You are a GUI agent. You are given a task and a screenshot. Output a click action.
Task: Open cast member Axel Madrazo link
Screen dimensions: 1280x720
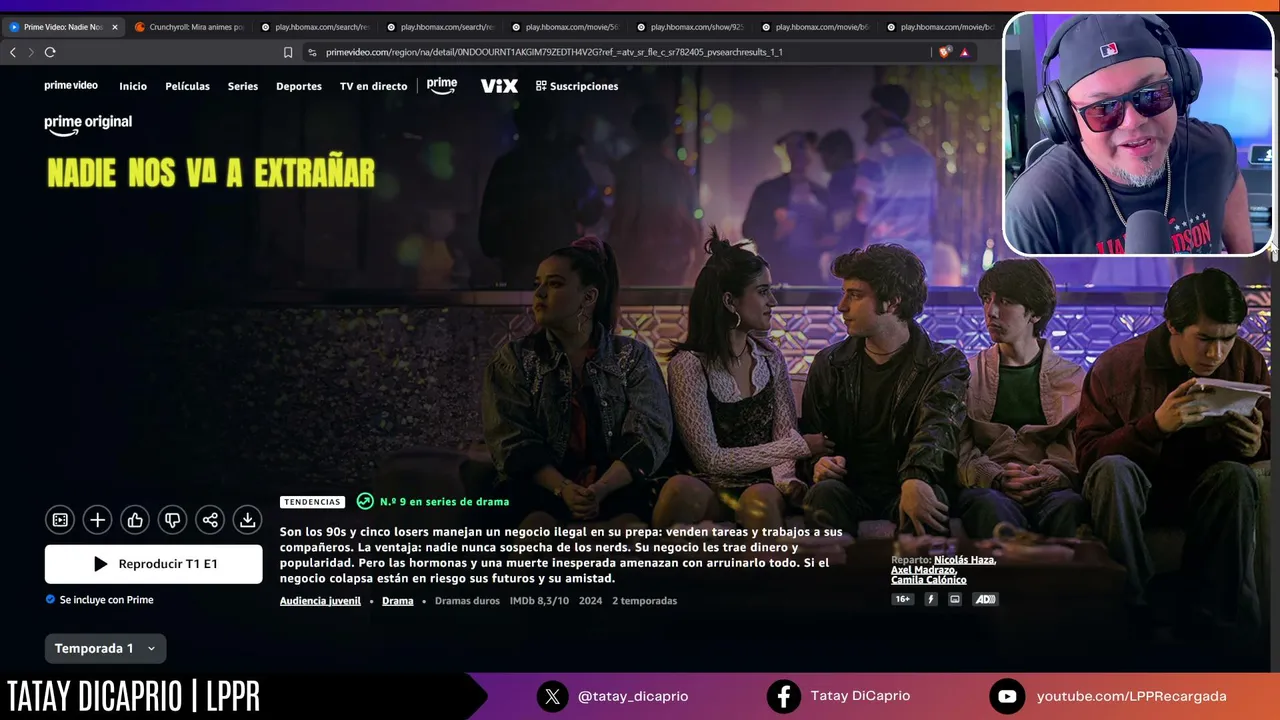pos(924,570)
